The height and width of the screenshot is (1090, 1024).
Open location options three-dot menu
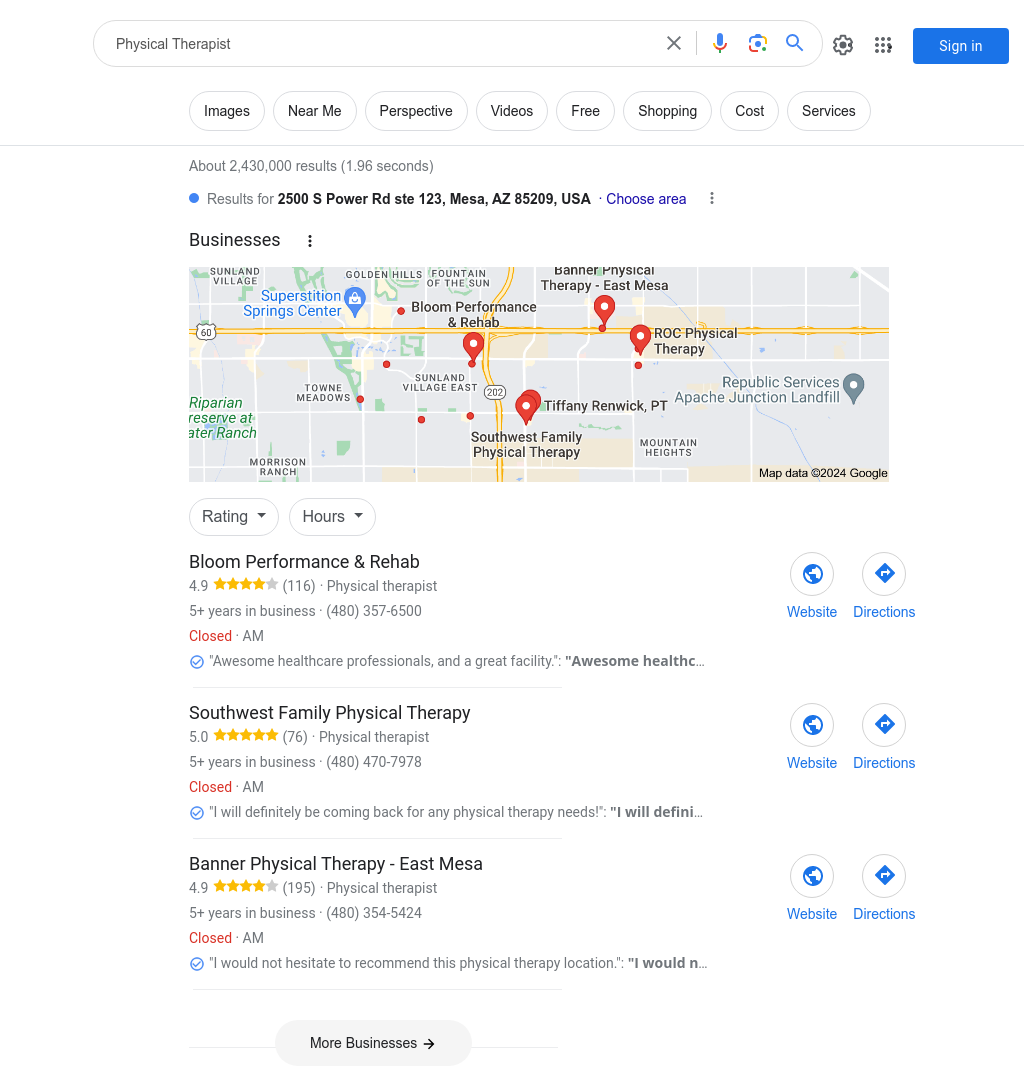pyautogui.click(x=712, y=199)
